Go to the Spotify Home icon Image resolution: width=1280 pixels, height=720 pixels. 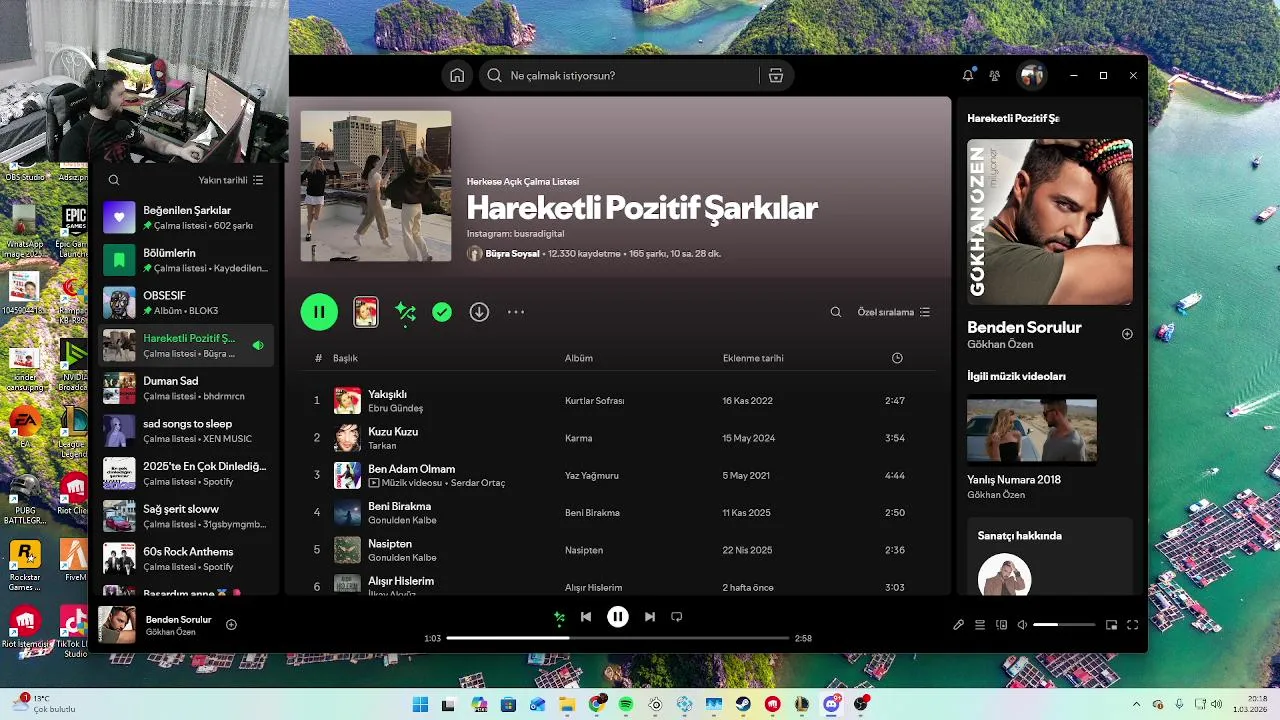coord(457,75)
